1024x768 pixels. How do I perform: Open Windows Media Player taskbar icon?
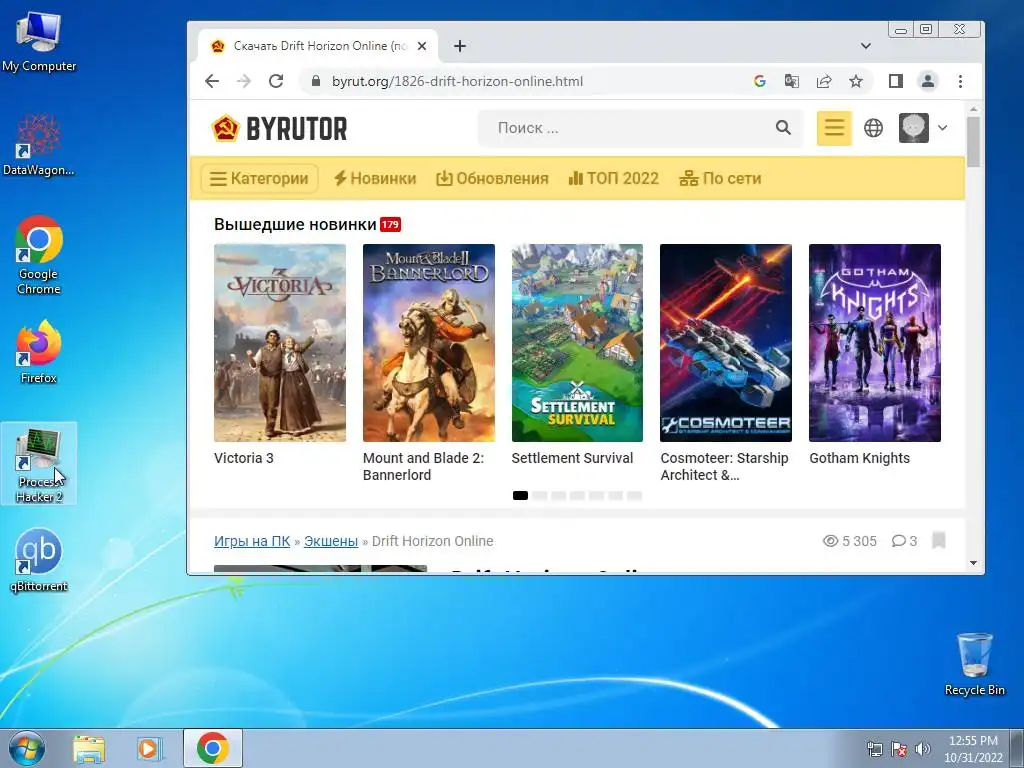click(x=150, y=748)
